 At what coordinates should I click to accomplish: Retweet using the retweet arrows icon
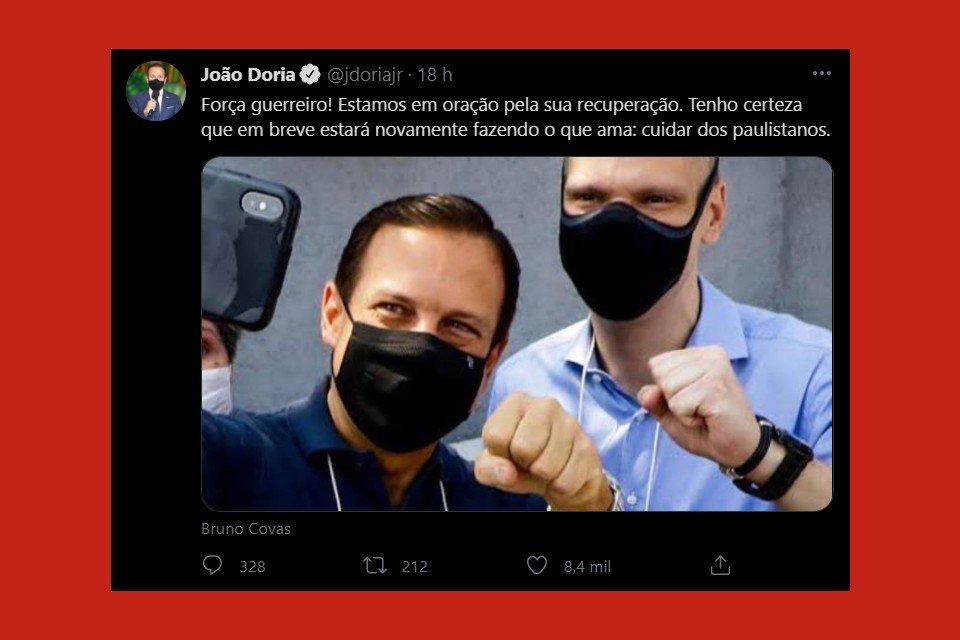click(375, 565)
